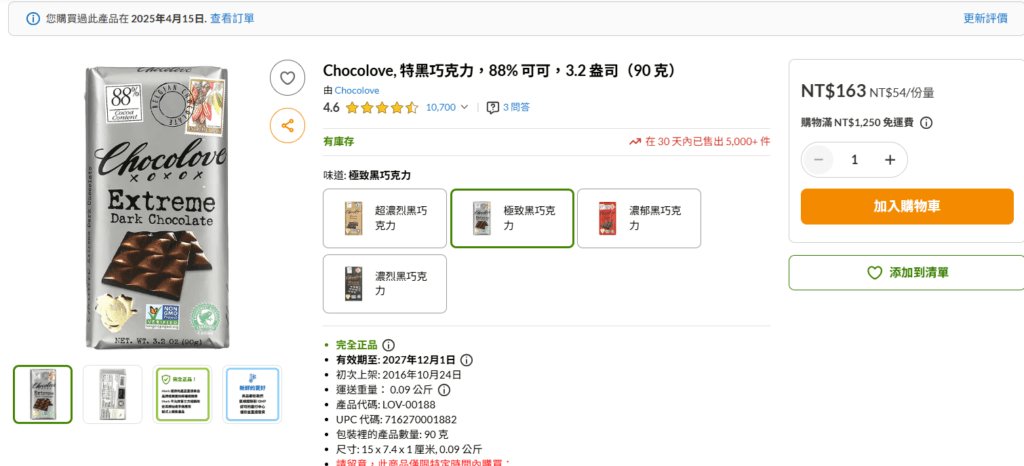Image resolution: width=1024 pixels, height=466 pixels.
Task: Select the 濃郁黑巧克力 flavor option
Action: [638, 218]
